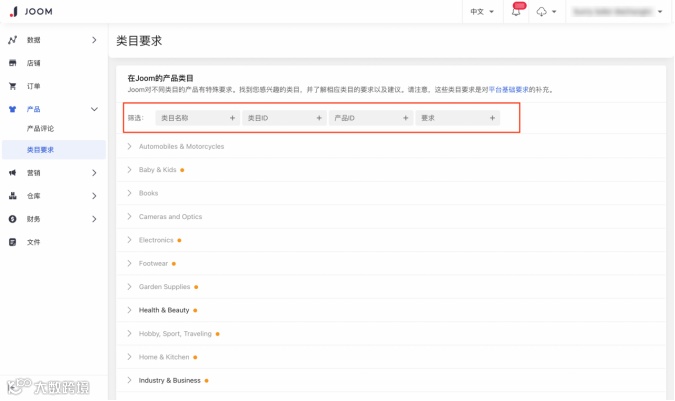The width and height of the screenshot is (675, 401).
Task: Open the account name dropdown
Action: tap(617, 12)
